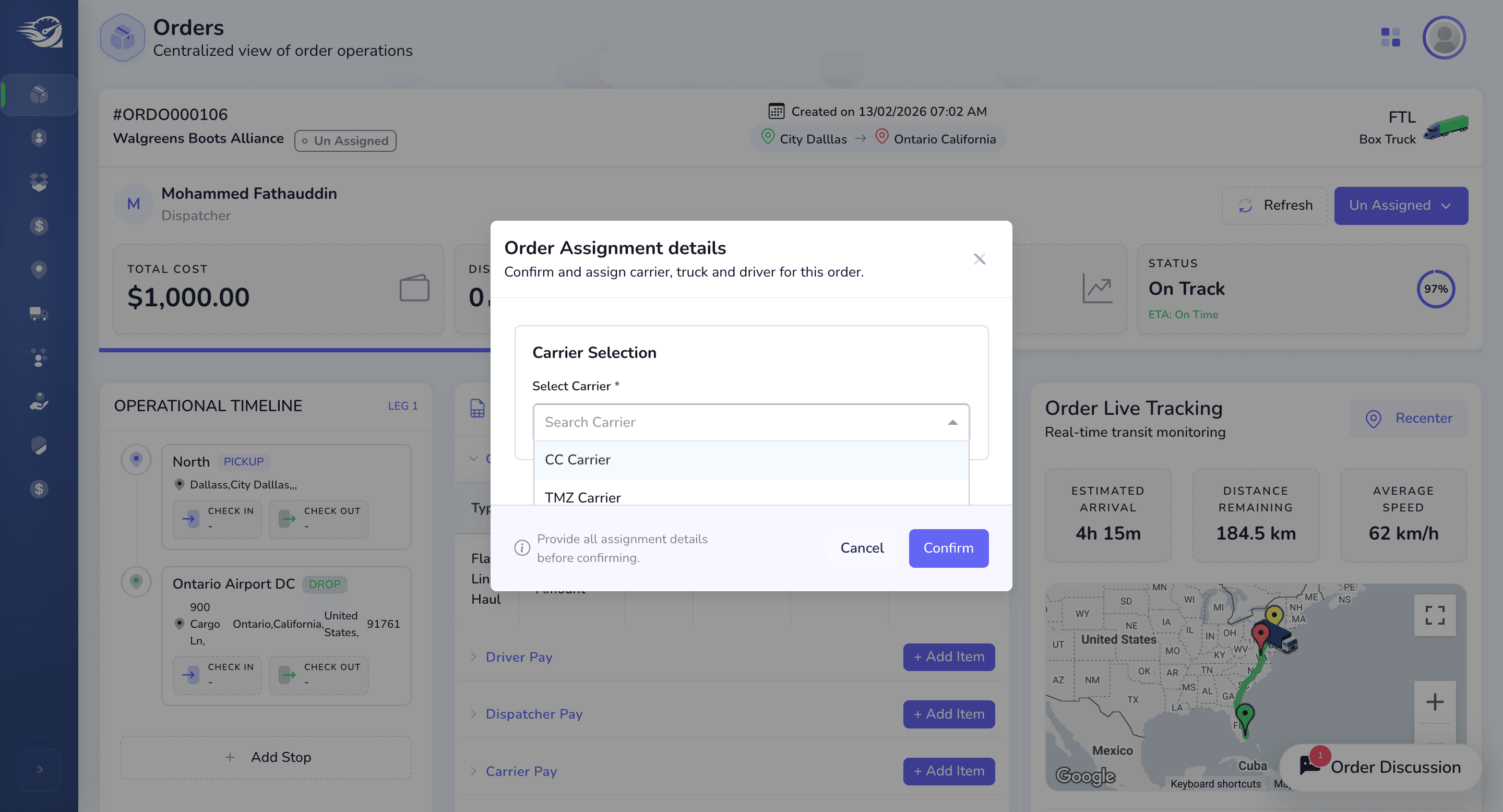
Task: Open the lower dollar icon in sidebar
Action: [39, 489]
